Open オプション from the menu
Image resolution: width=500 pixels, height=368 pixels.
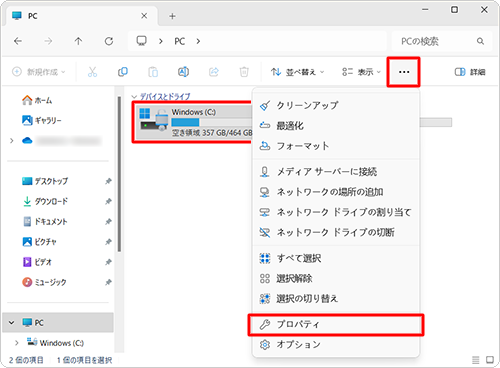coord(336,345)
